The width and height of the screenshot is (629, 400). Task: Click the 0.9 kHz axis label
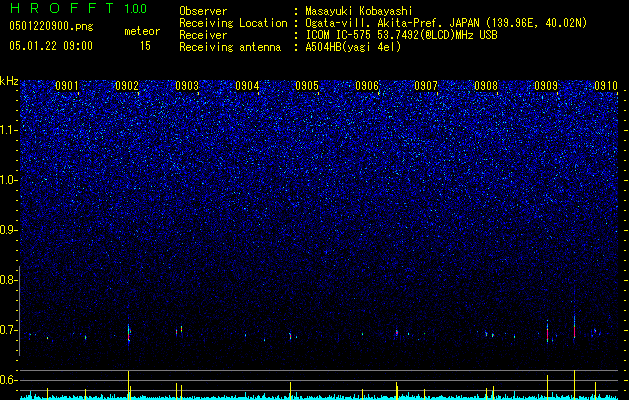pyautogui.click(x=8, y=230)
